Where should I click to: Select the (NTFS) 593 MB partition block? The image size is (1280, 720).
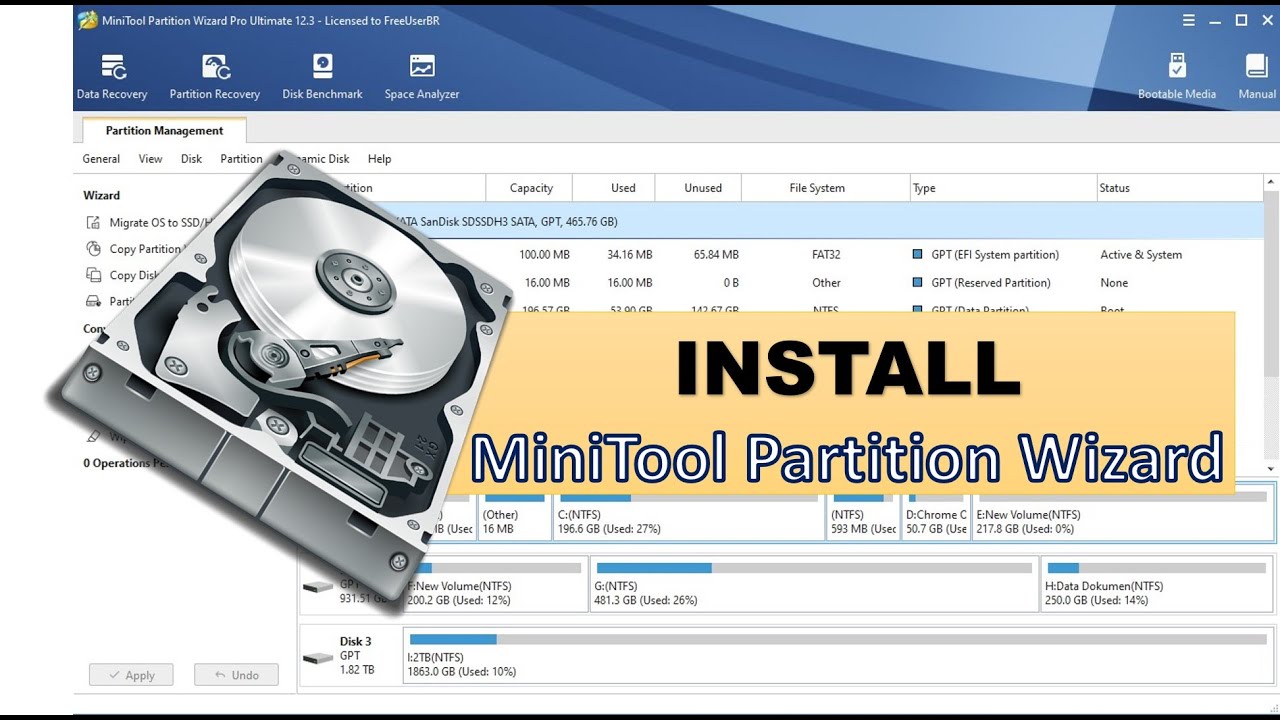(863, 516)
